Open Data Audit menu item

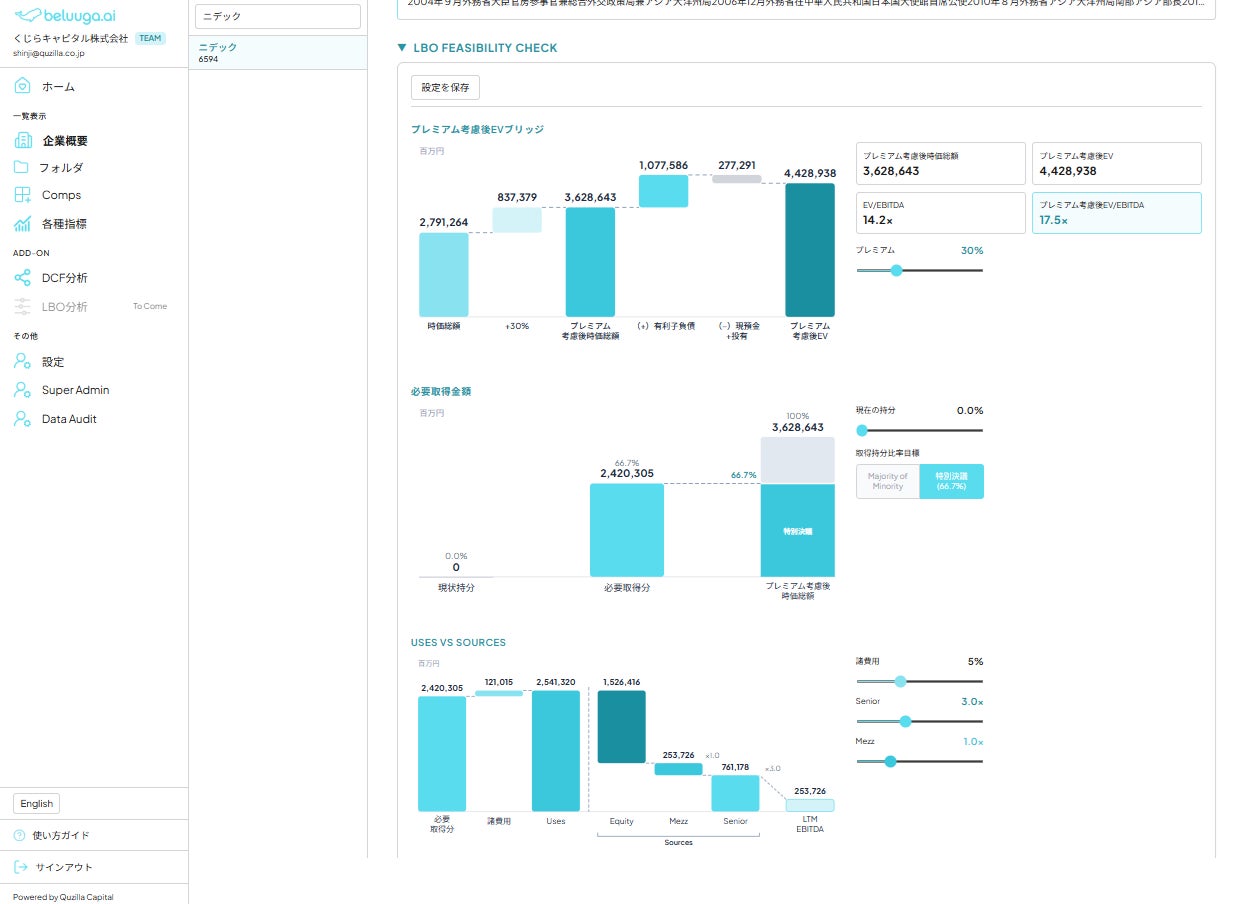pyautogui.click(x=69, y=419)
